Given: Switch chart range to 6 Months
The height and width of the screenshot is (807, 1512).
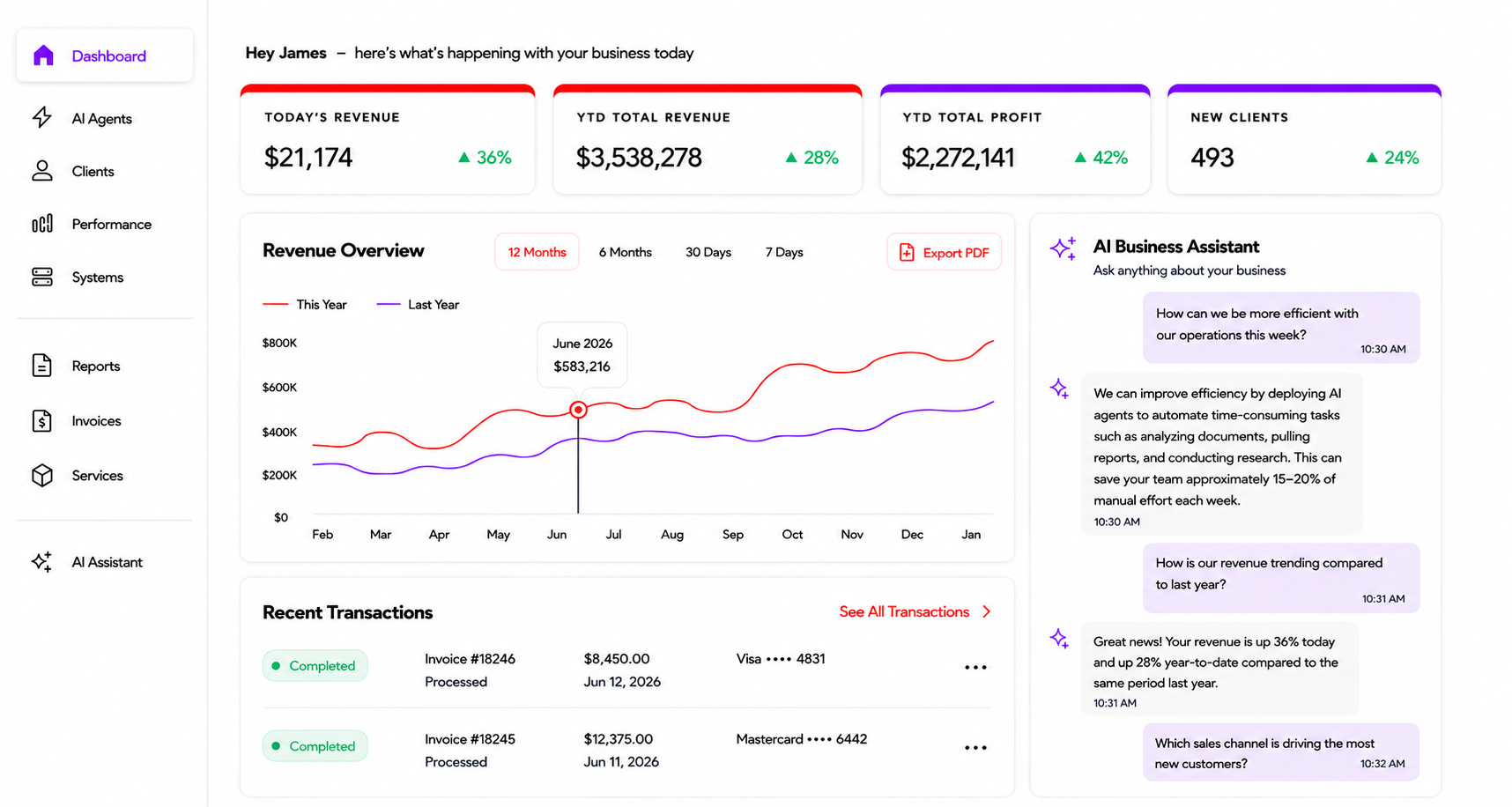Looking at the screenshot, I should click(x=626, y=252).
